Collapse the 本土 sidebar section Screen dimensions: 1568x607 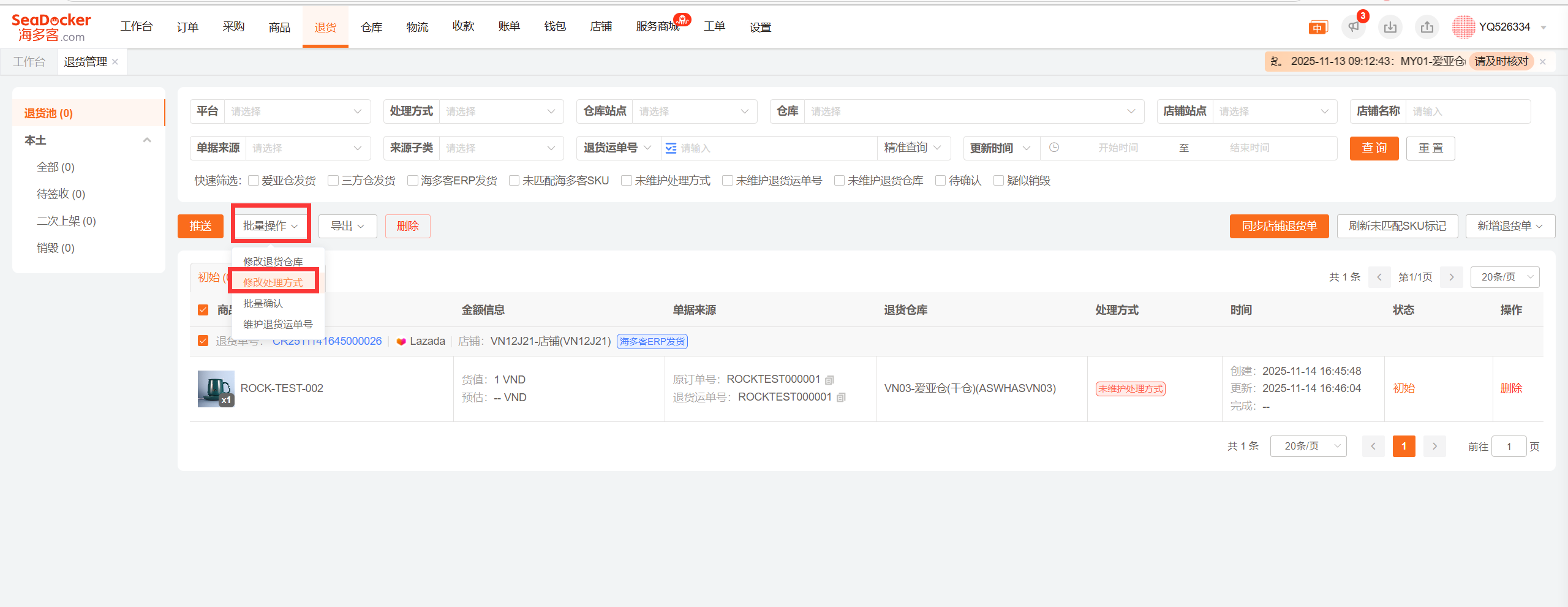click(147, 140)
